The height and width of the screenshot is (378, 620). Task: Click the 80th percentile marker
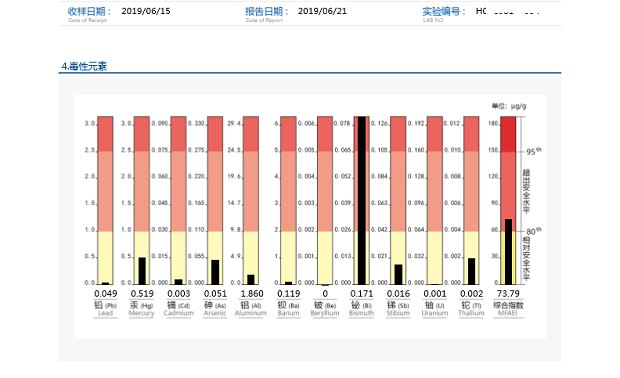[x=534, y=231]
